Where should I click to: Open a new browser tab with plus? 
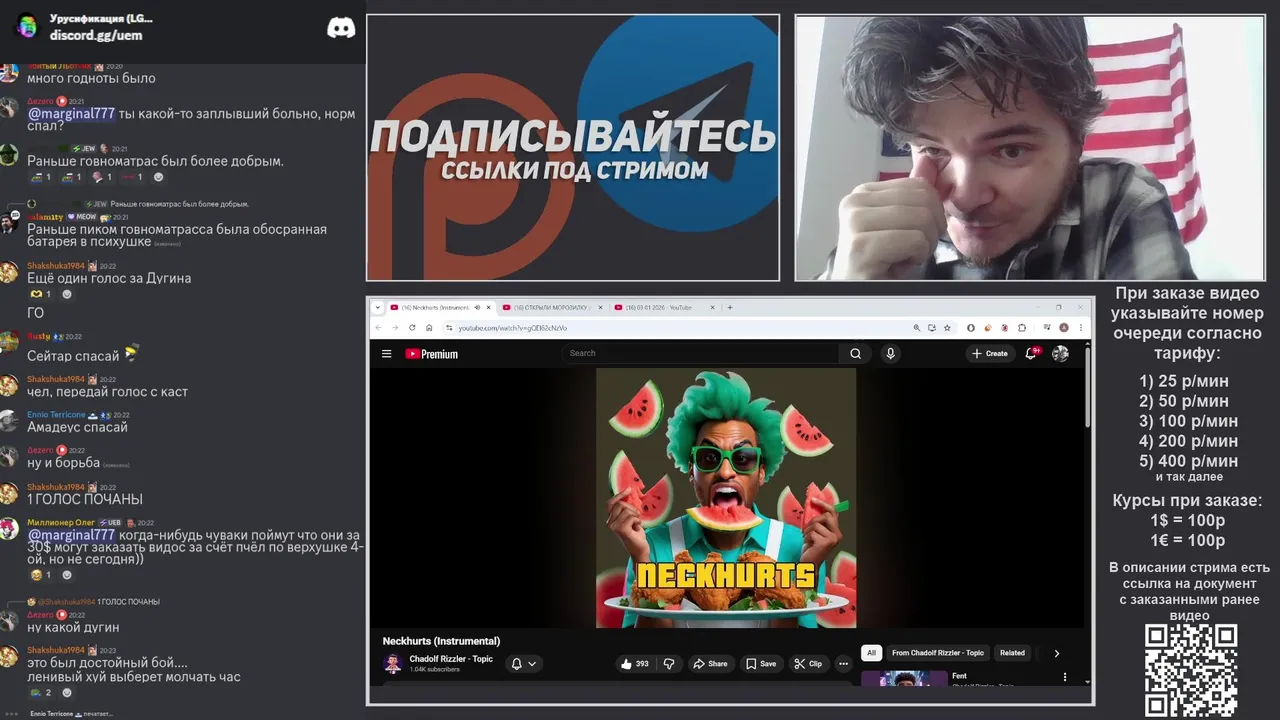click(730, 307)
